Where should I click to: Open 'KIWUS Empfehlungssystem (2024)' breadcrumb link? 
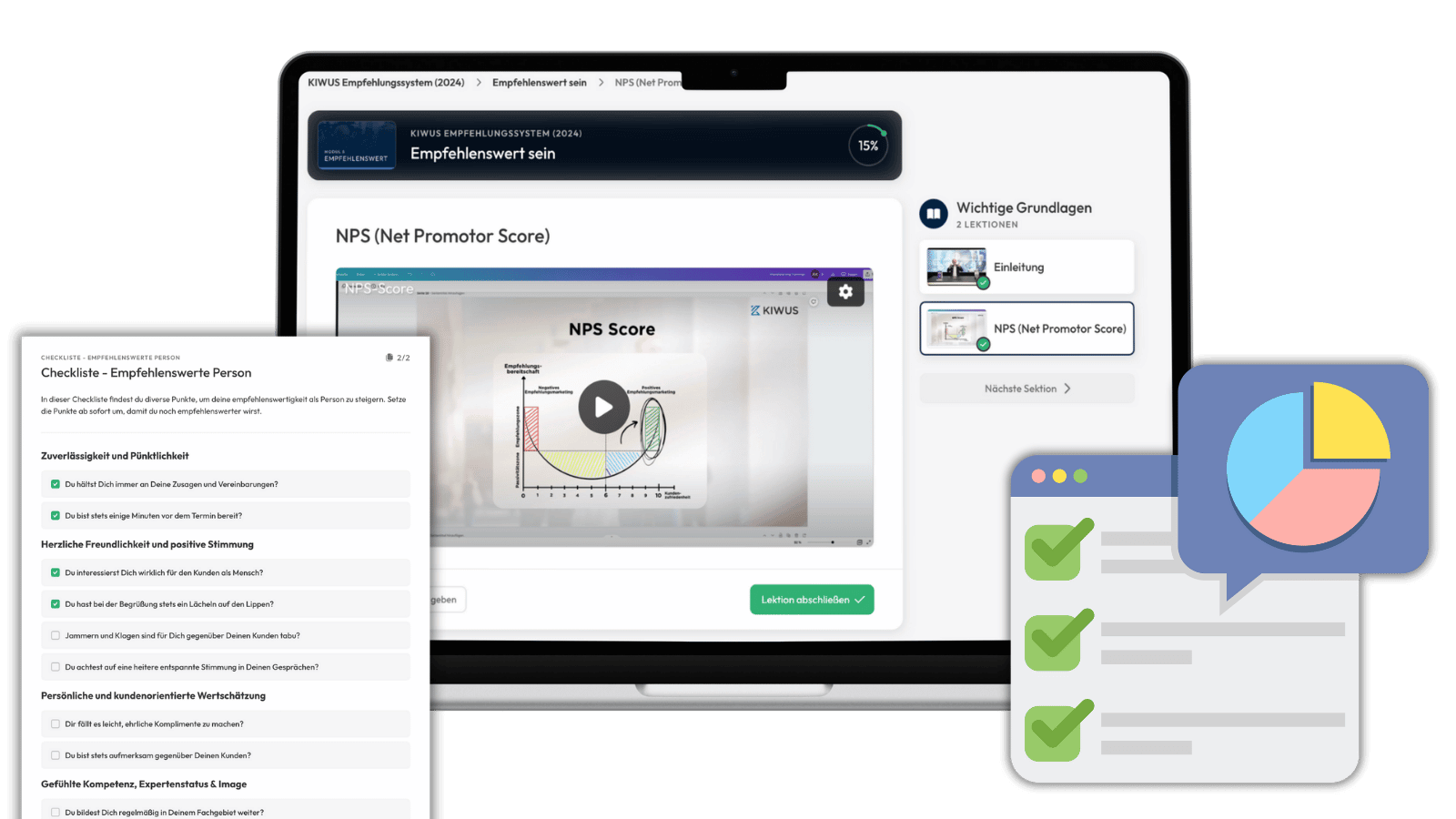pyautogui.click(x=386, y=83)
